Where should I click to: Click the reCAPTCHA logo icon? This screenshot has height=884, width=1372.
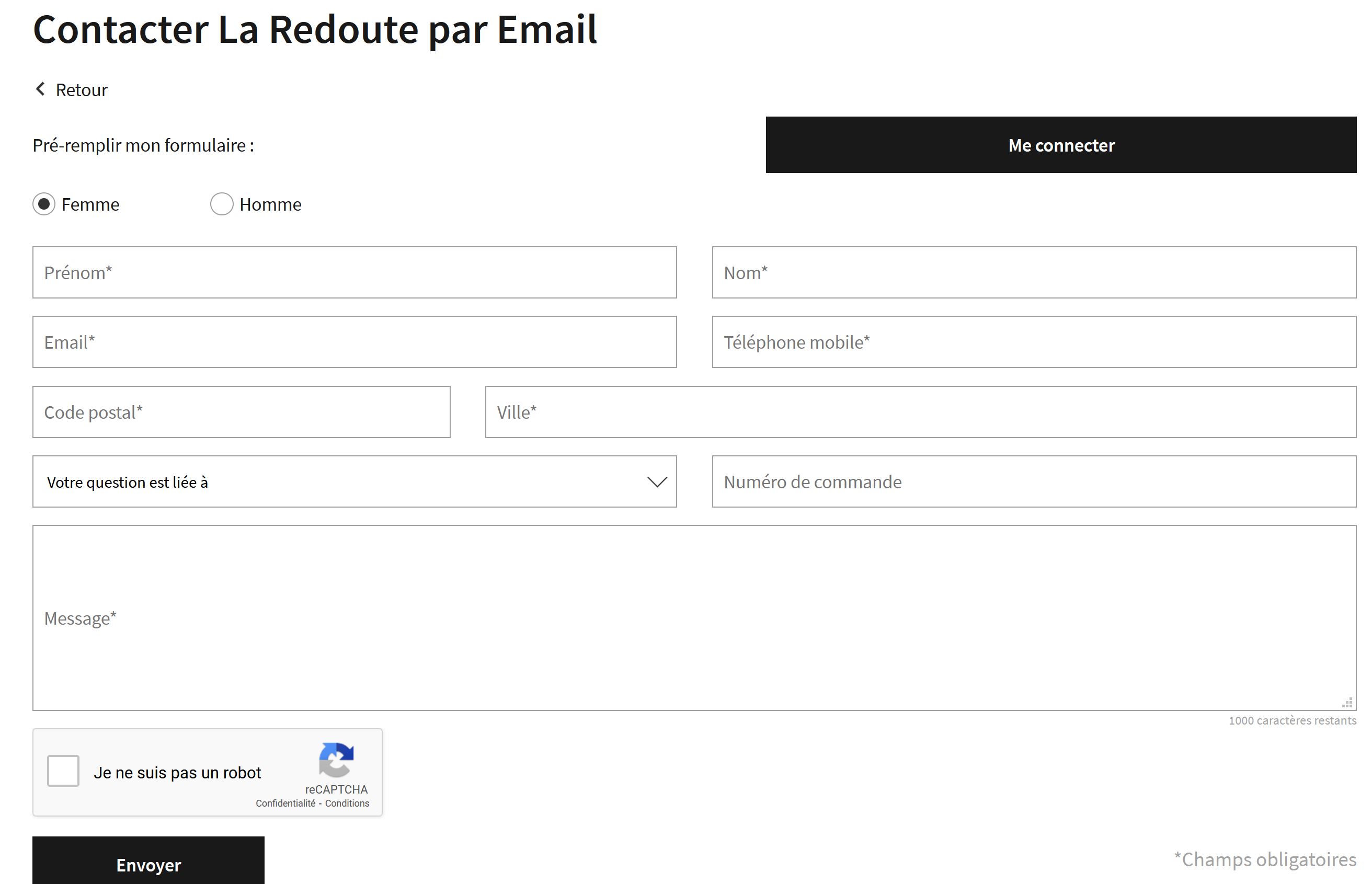[336, 760]
